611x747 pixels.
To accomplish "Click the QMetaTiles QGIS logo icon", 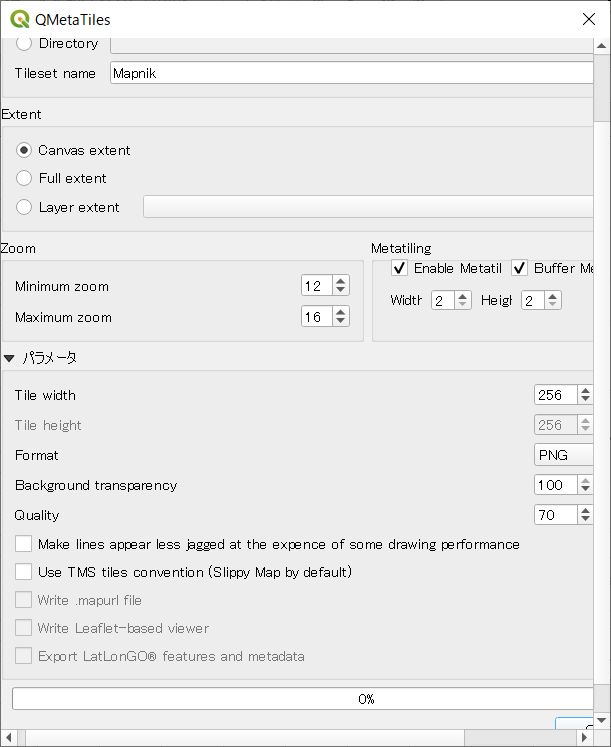I will [x=19, y=19].
